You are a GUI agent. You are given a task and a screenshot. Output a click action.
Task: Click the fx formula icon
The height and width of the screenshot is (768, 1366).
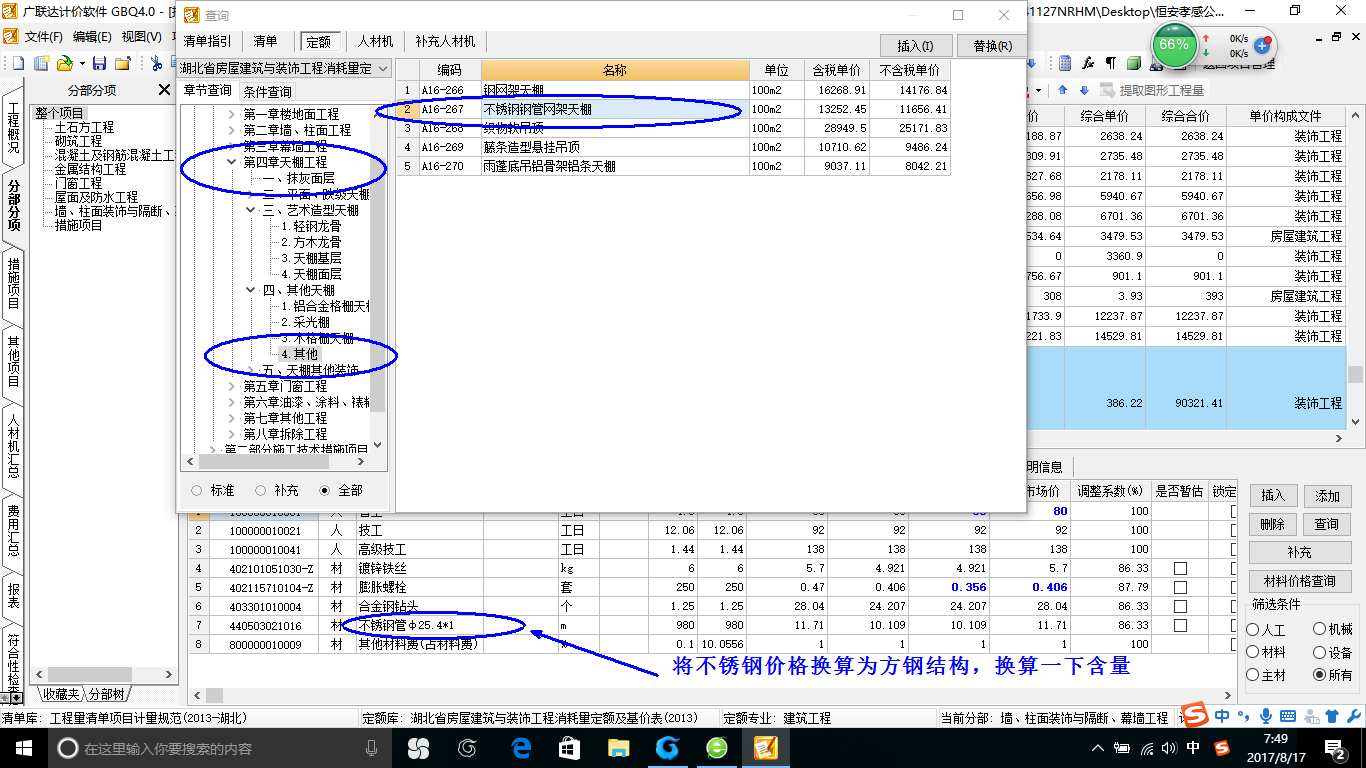[1089, 63]
